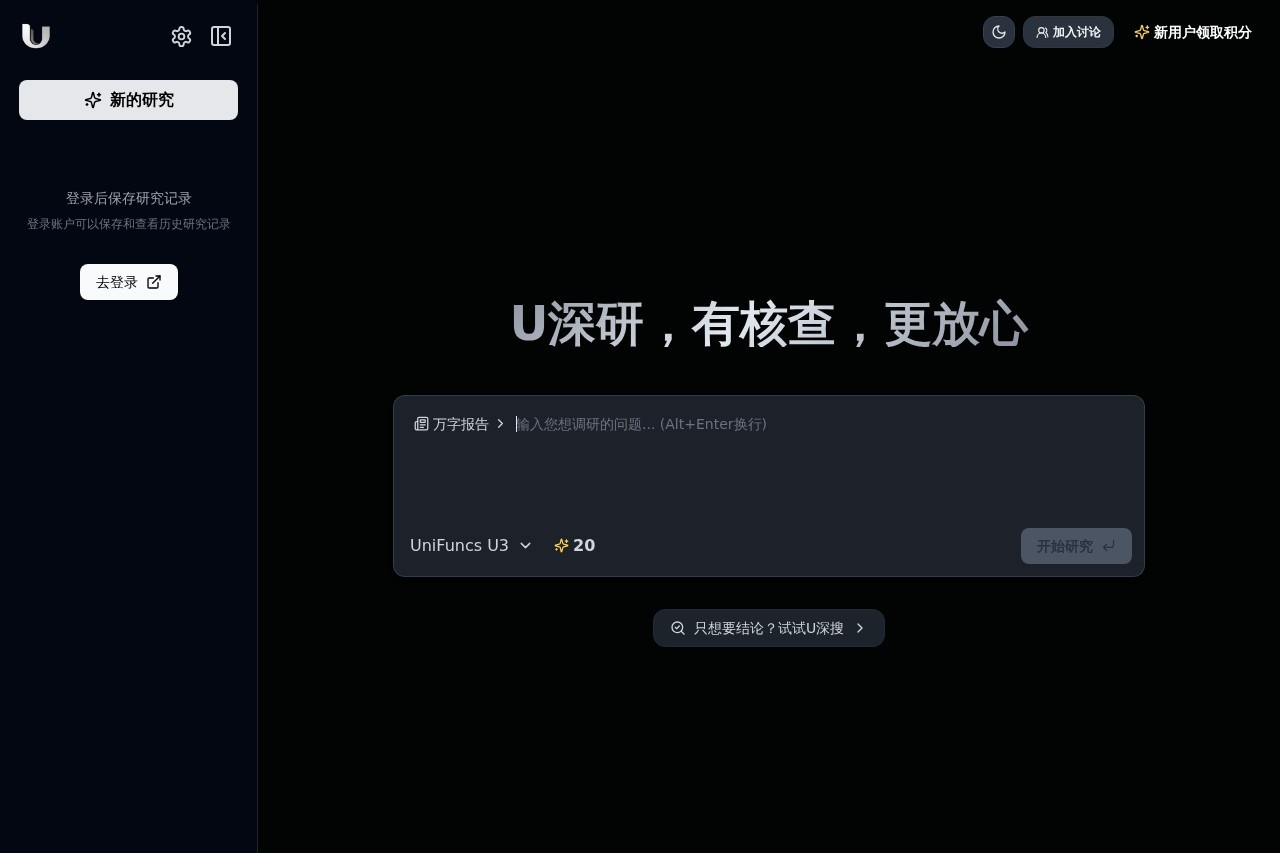1280x853 pixels.
Task: Click the sparkle icon beside 新用户领取积分
Action: (x=1142, y=32)
